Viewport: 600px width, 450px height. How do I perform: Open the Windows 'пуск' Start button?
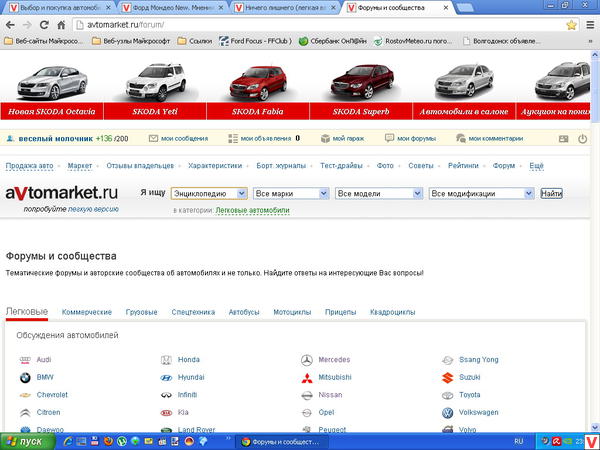coord(28,442)
